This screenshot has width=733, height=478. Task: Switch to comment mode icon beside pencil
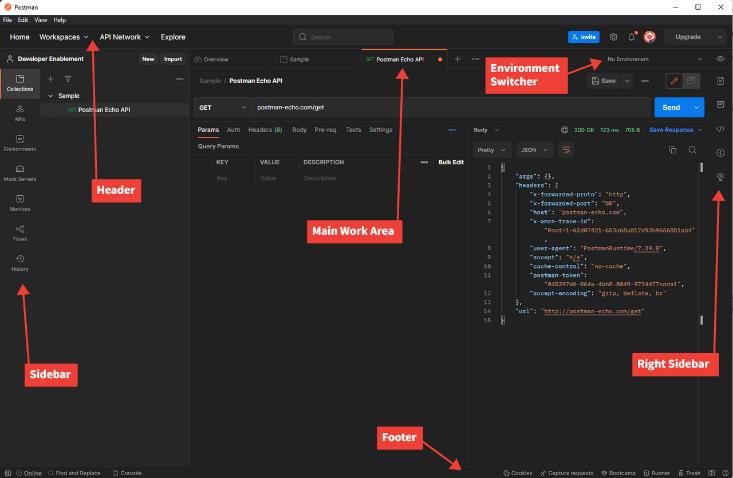click(x=691, y=81)
